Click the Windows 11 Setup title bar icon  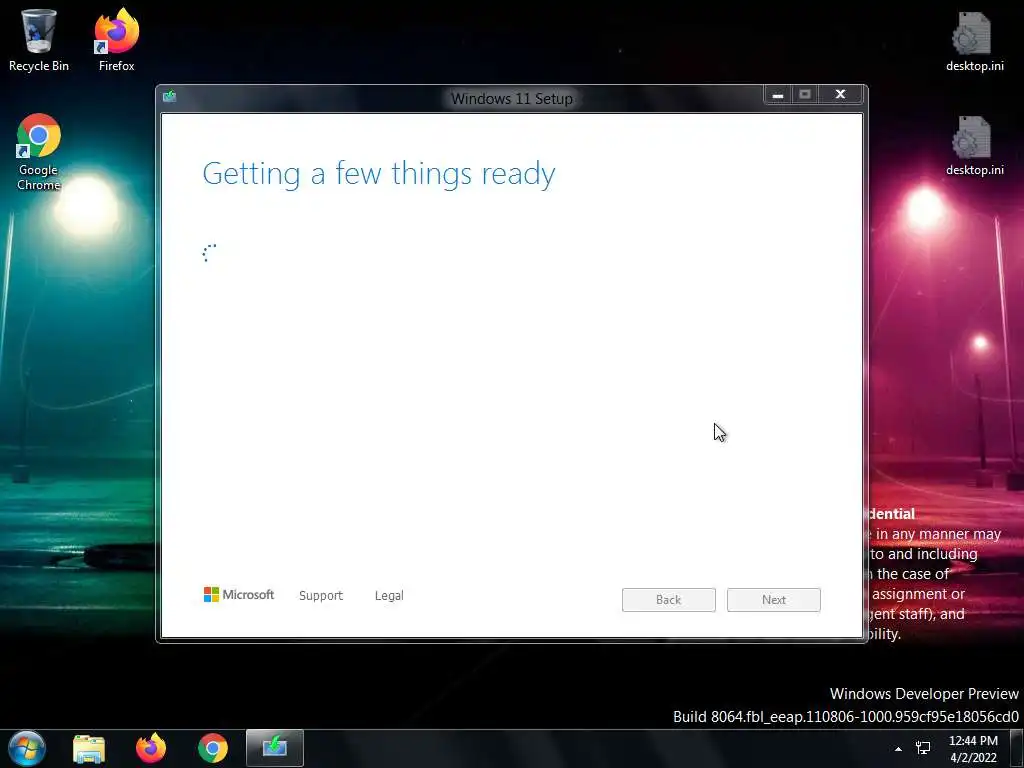click(170, 97)
